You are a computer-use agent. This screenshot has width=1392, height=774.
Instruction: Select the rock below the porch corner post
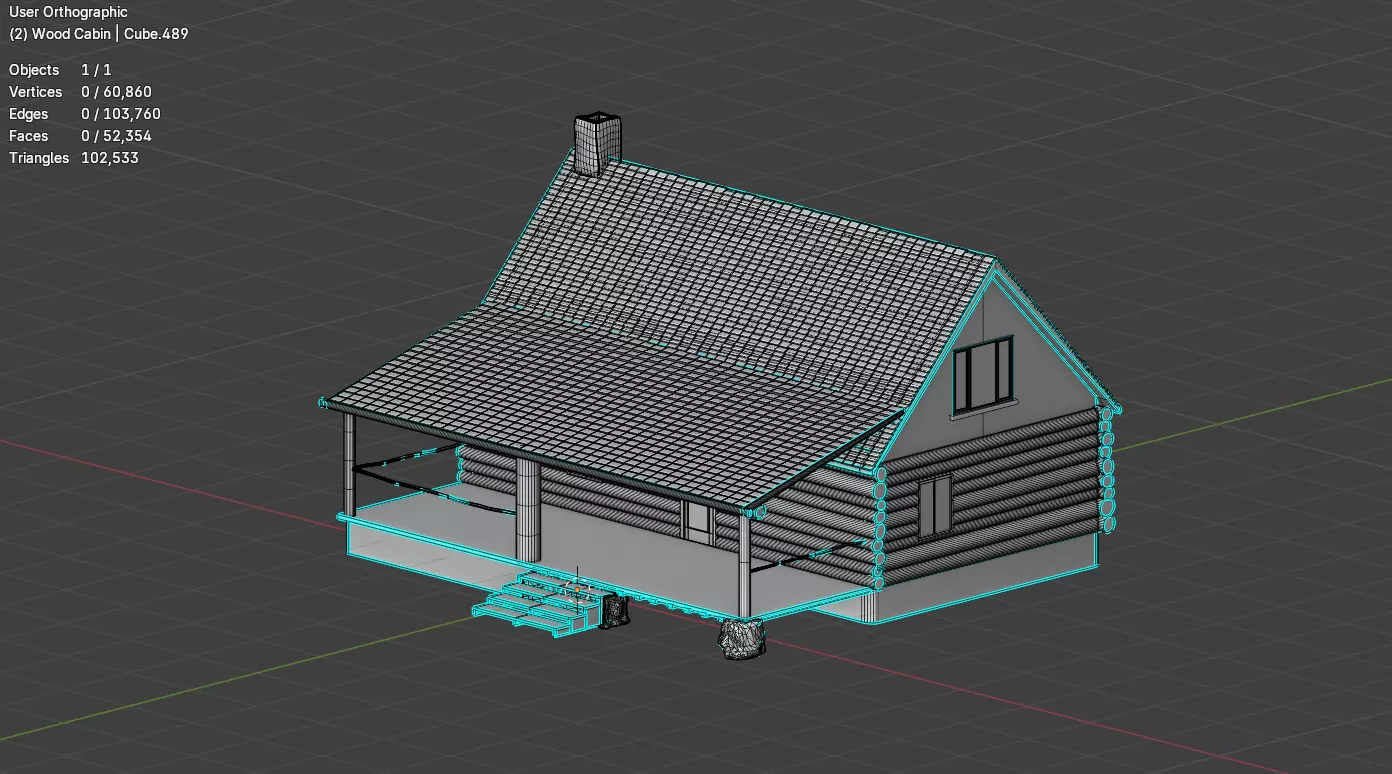pyautogui.click(x=742, y=638)
